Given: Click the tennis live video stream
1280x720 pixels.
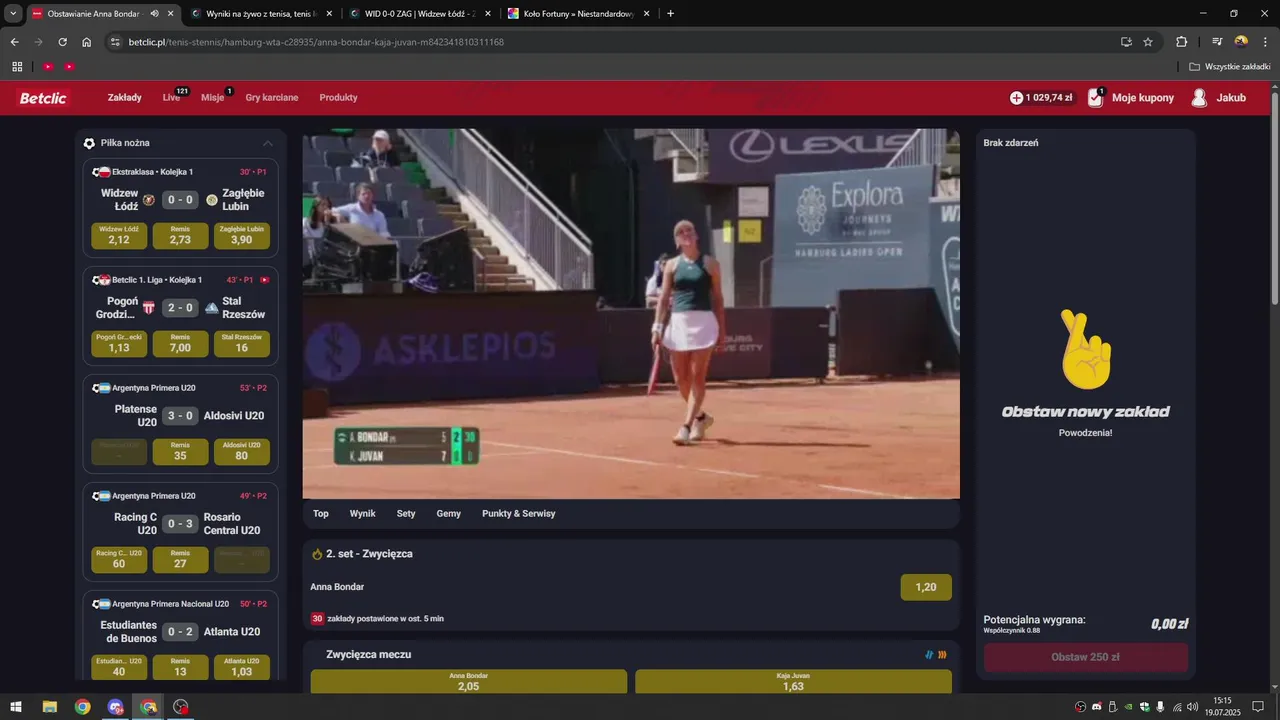Looking at the screenshot, I should [631, 313].
